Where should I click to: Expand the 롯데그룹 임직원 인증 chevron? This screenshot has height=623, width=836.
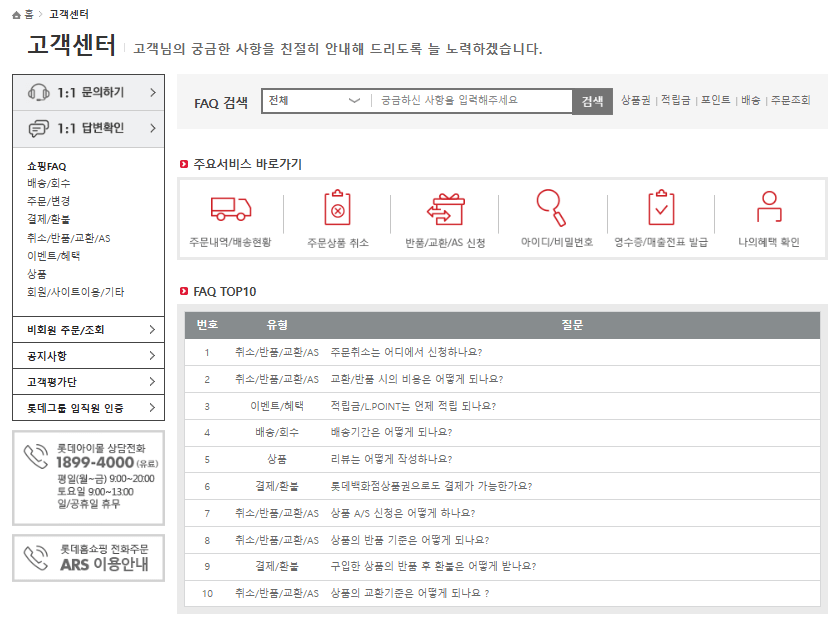152,408
